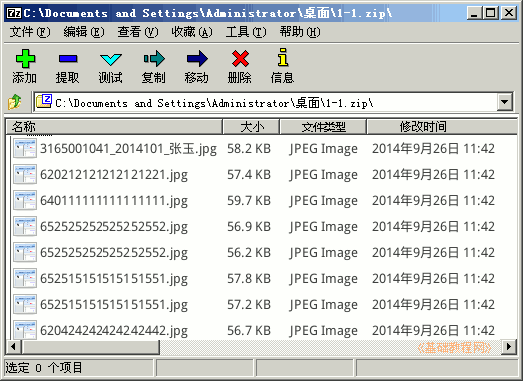The width and height of the screenshot is (523, 381).
Task: Click the 7z application icon in the title bar
Action: (14, 13)
